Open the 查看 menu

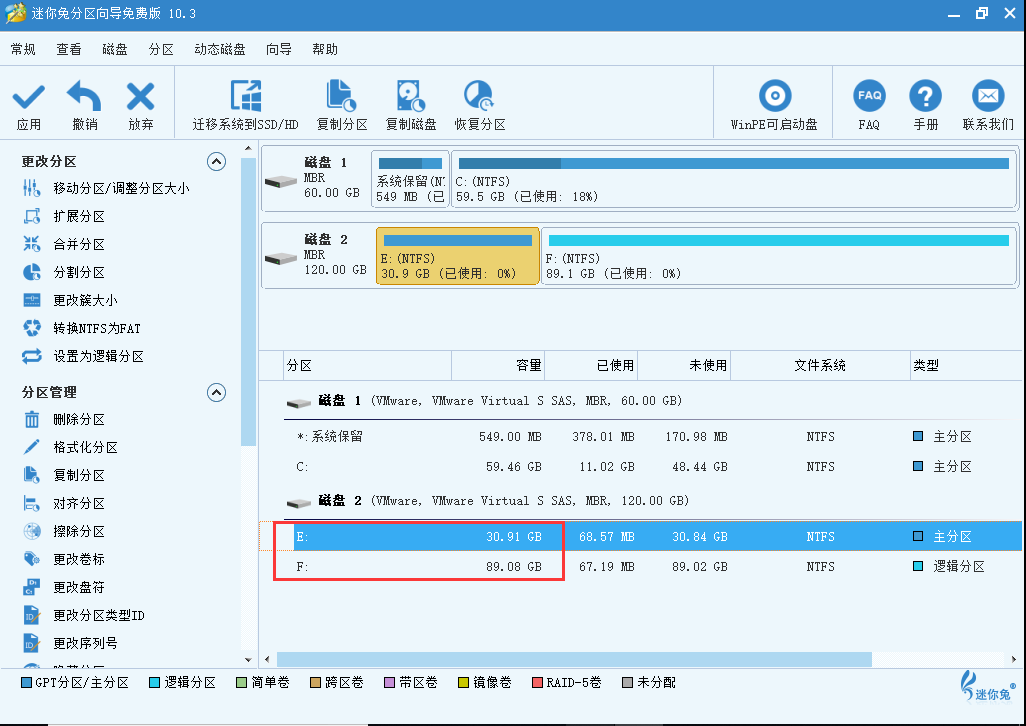click(69, 49)
